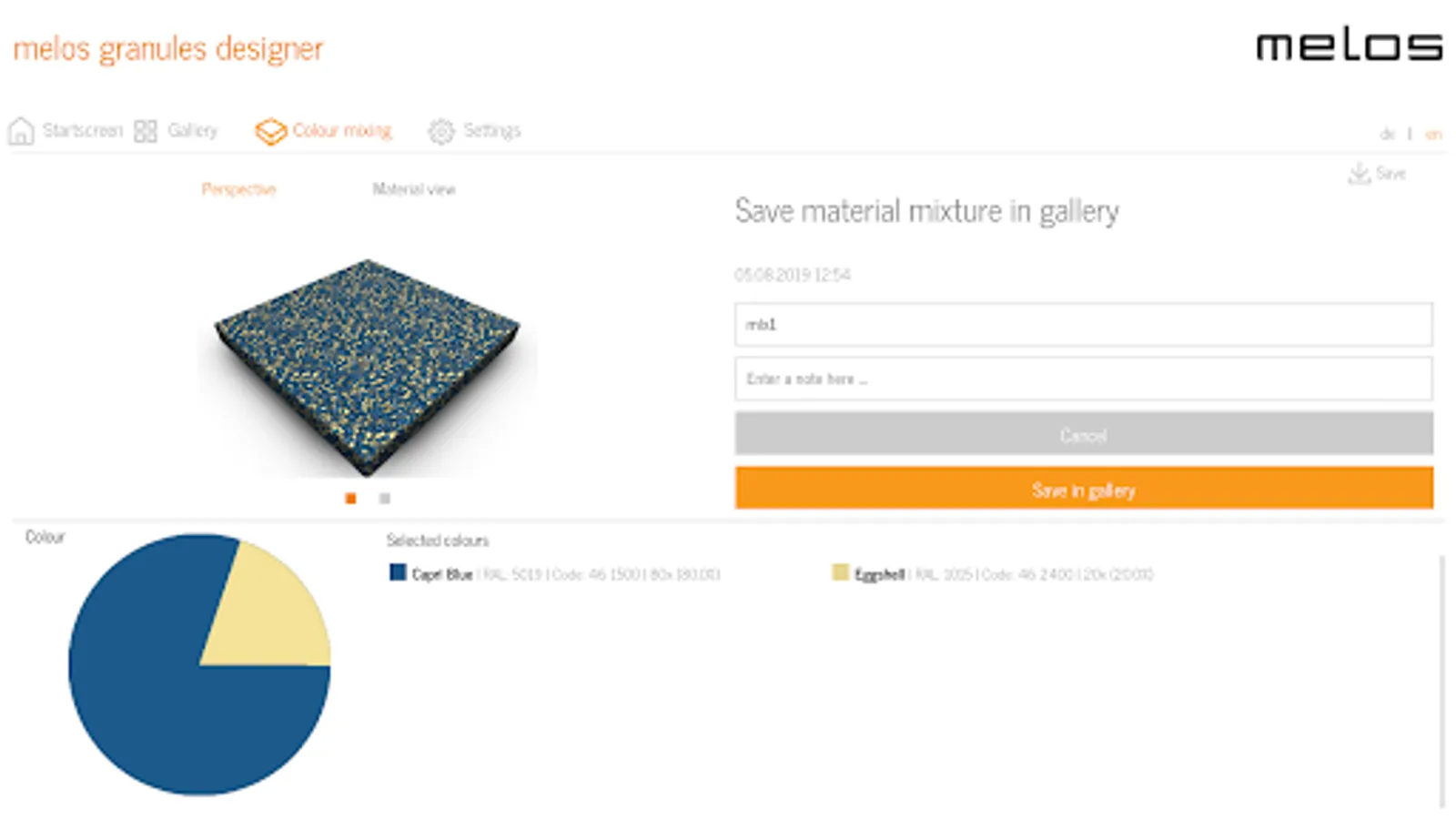Focus the mixture name input field

coord(1084,325)
